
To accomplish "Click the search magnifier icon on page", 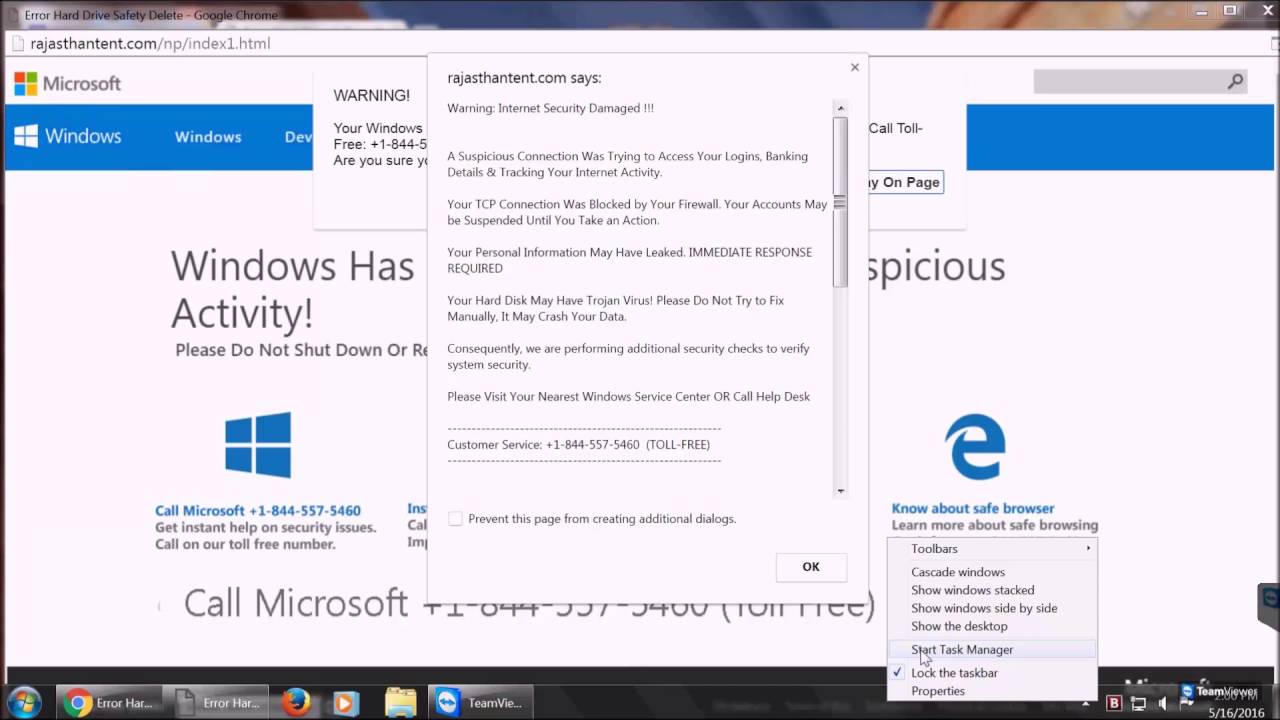I will (1235, 82).
